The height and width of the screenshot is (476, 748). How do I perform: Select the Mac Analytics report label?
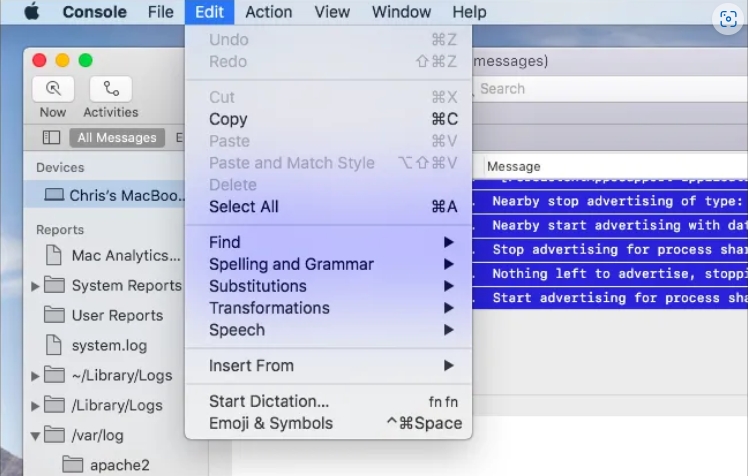tap(126, 256)
